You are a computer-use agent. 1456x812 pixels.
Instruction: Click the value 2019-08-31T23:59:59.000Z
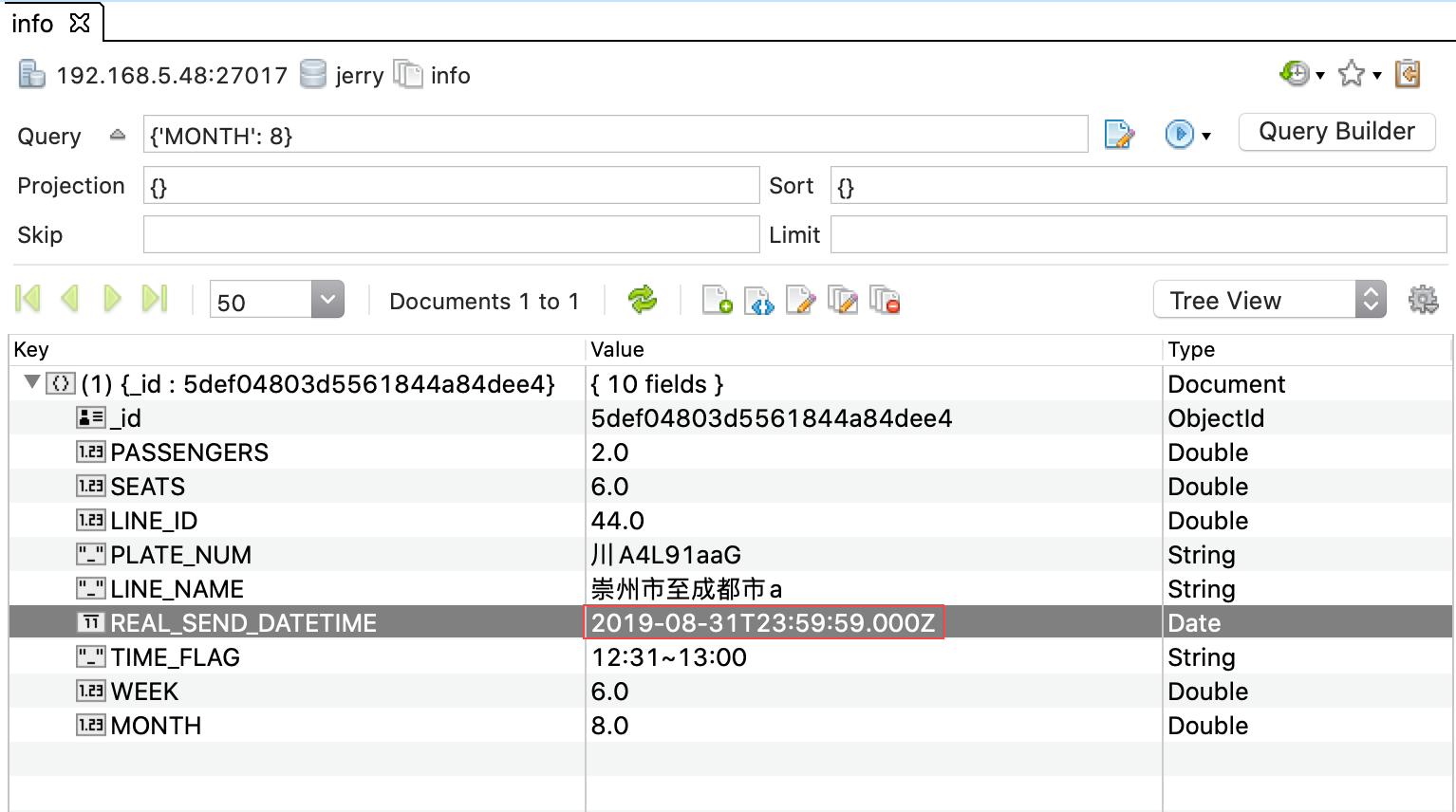pos(763,622)
